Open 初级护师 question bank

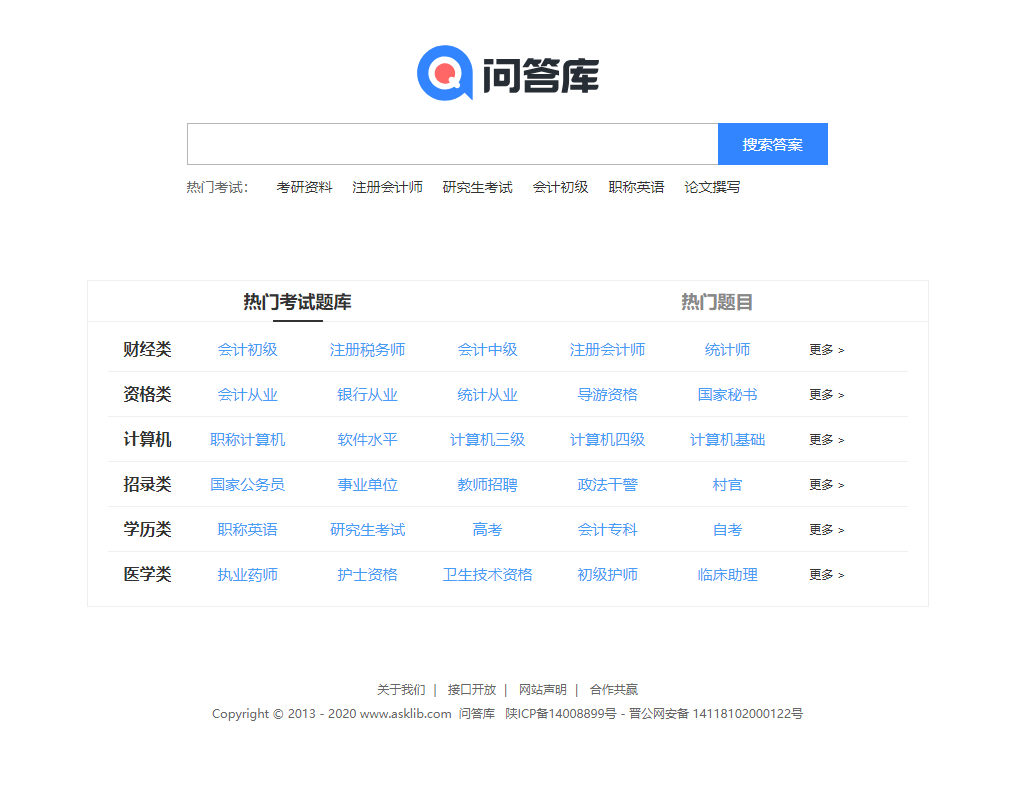[608, 575]
